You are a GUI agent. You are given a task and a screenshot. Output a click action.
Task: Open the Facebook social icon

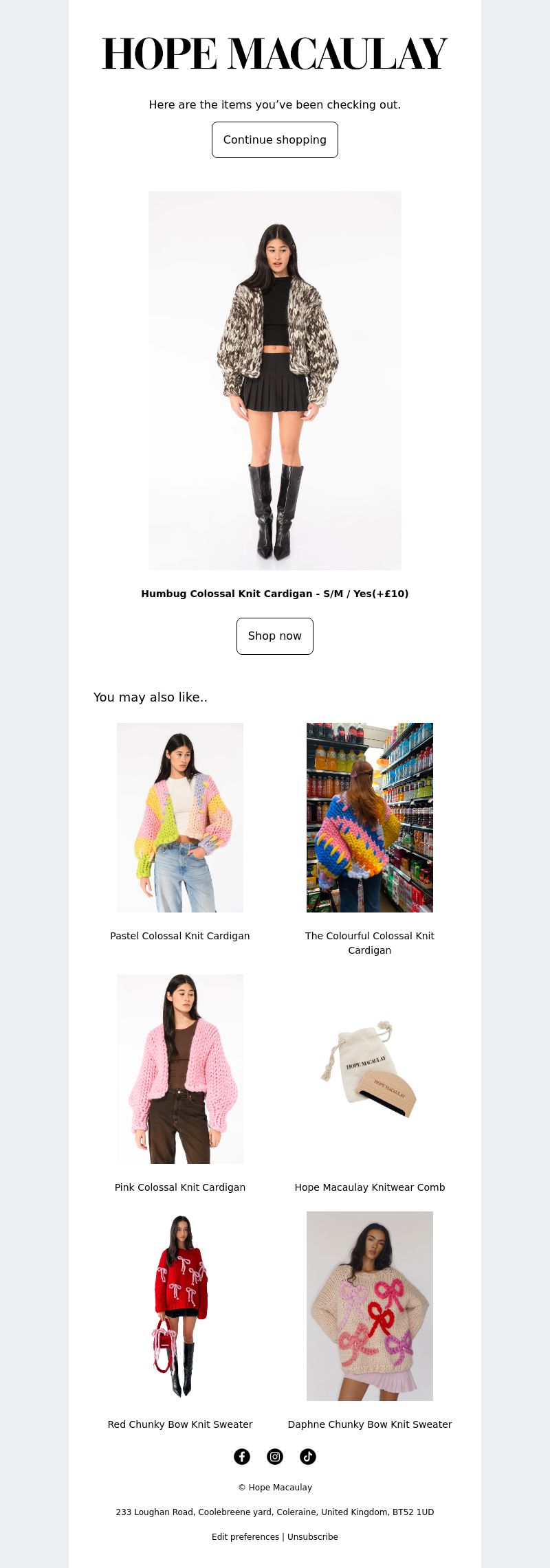242,1457
